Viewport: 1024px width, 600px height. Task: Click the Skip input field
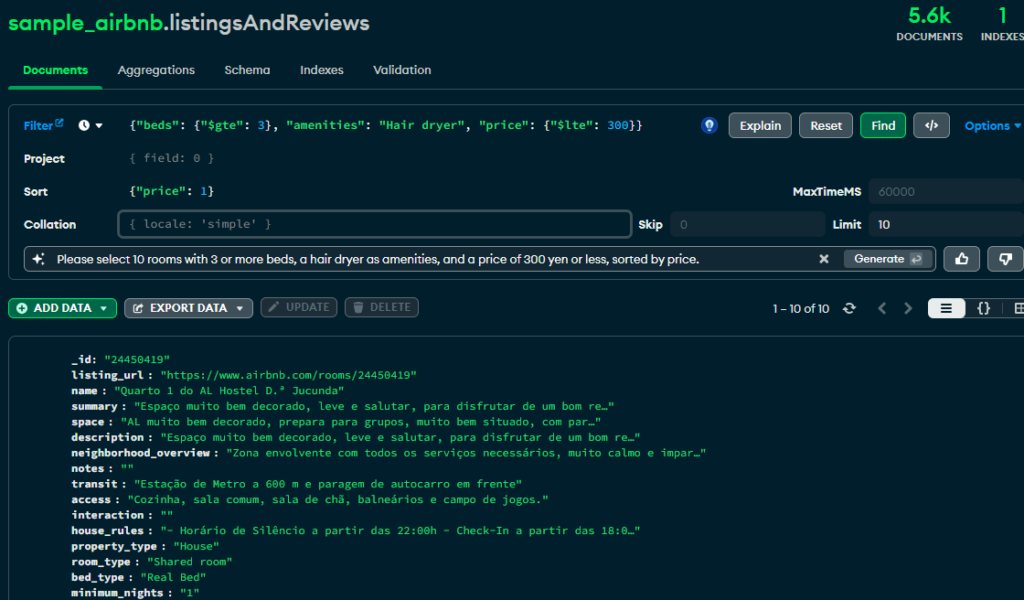coord(748,225)
